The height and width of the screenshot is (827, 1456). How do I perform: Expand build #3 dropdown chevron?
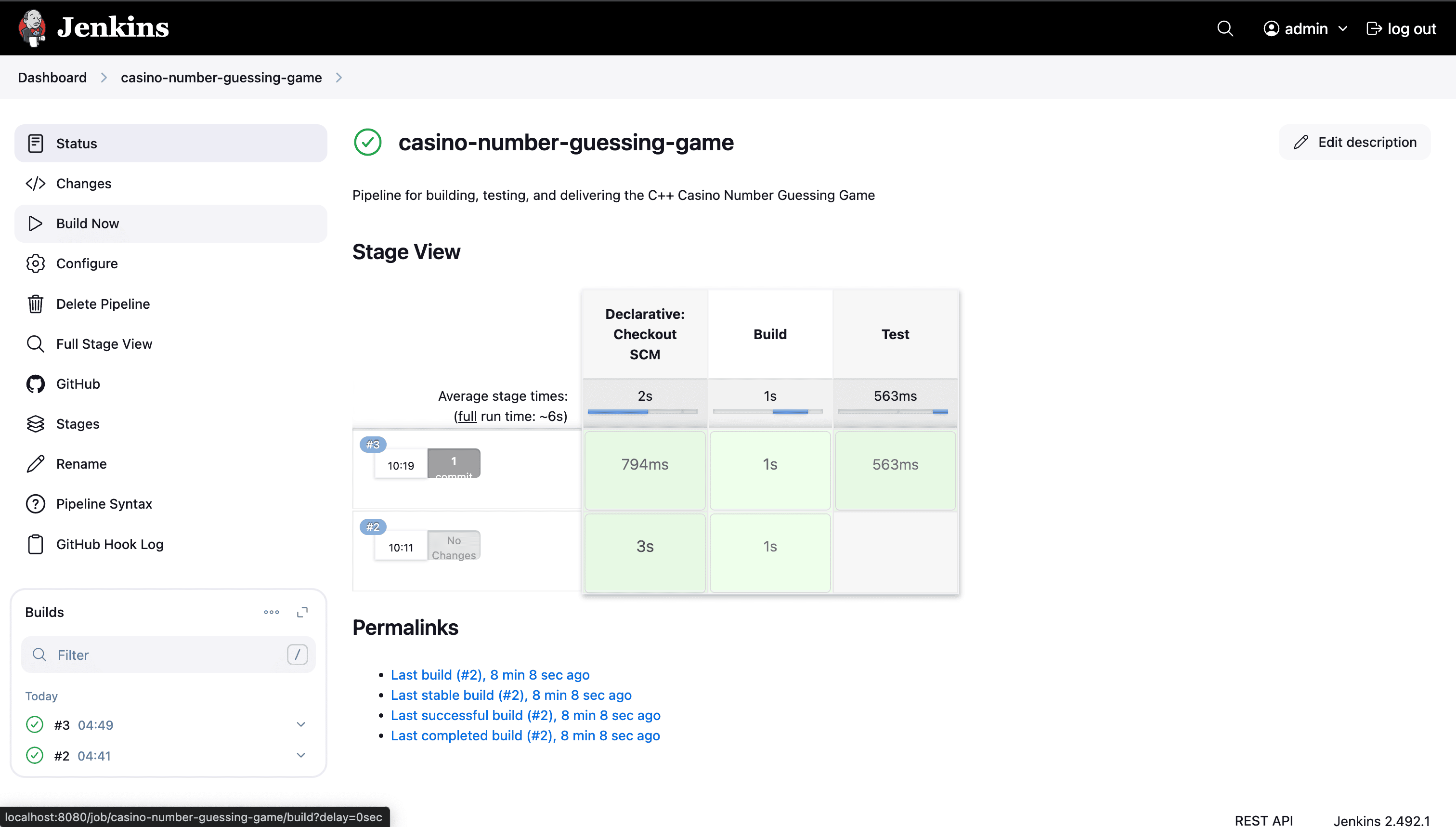[x=301, y=724]
